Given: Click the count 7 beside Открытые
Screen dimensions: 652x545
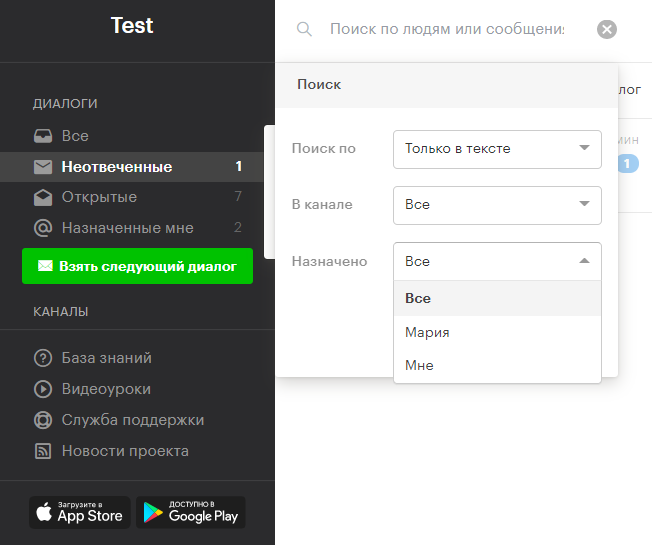Looking at the screenshot, I should (x=238, y=196).
